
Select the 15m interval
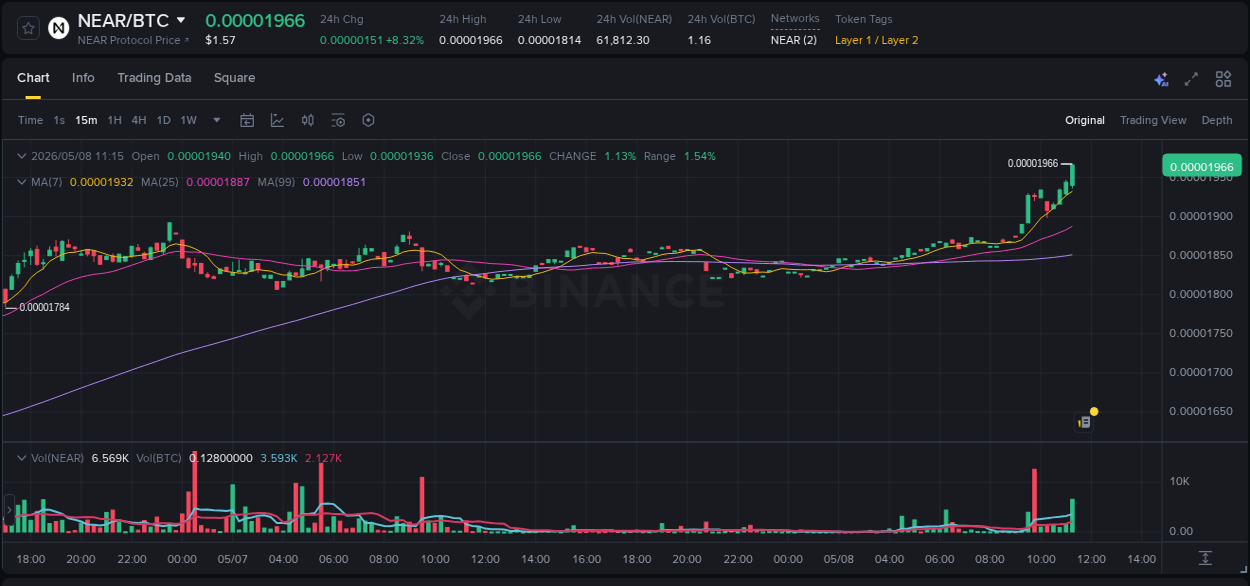click(x=87, y=120)
